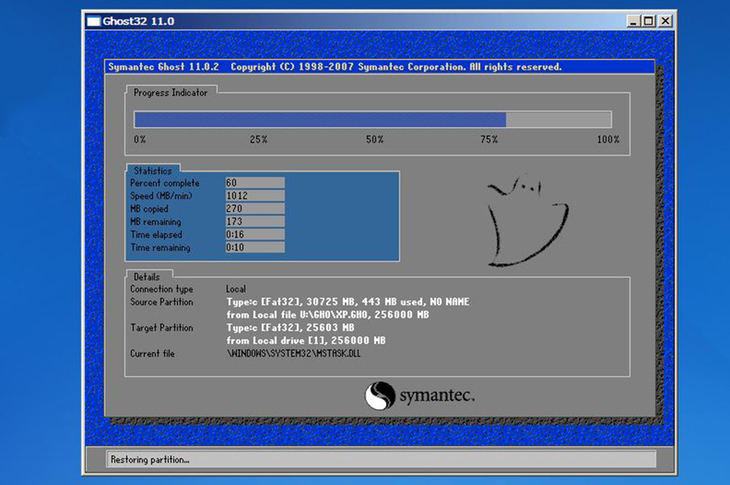Click the MB remaining label

[x=155, y=222]
